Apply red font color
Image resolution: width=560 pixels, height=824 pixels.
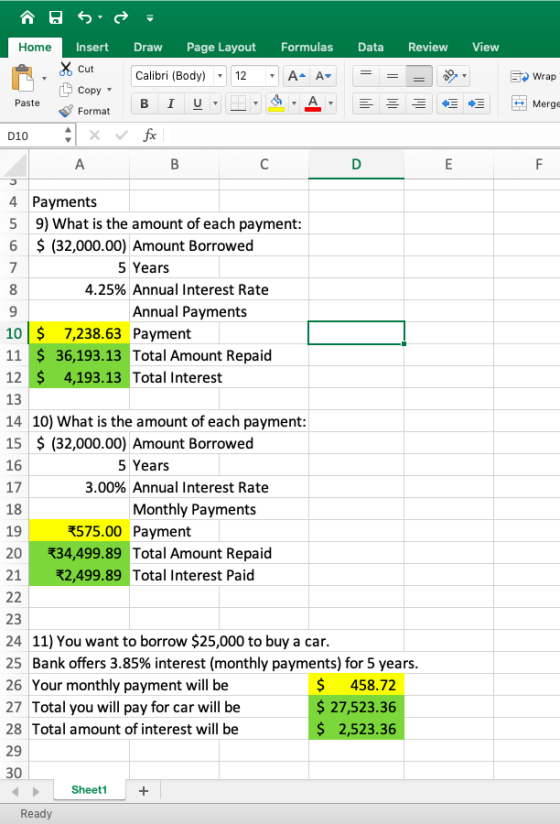point(313,104)
